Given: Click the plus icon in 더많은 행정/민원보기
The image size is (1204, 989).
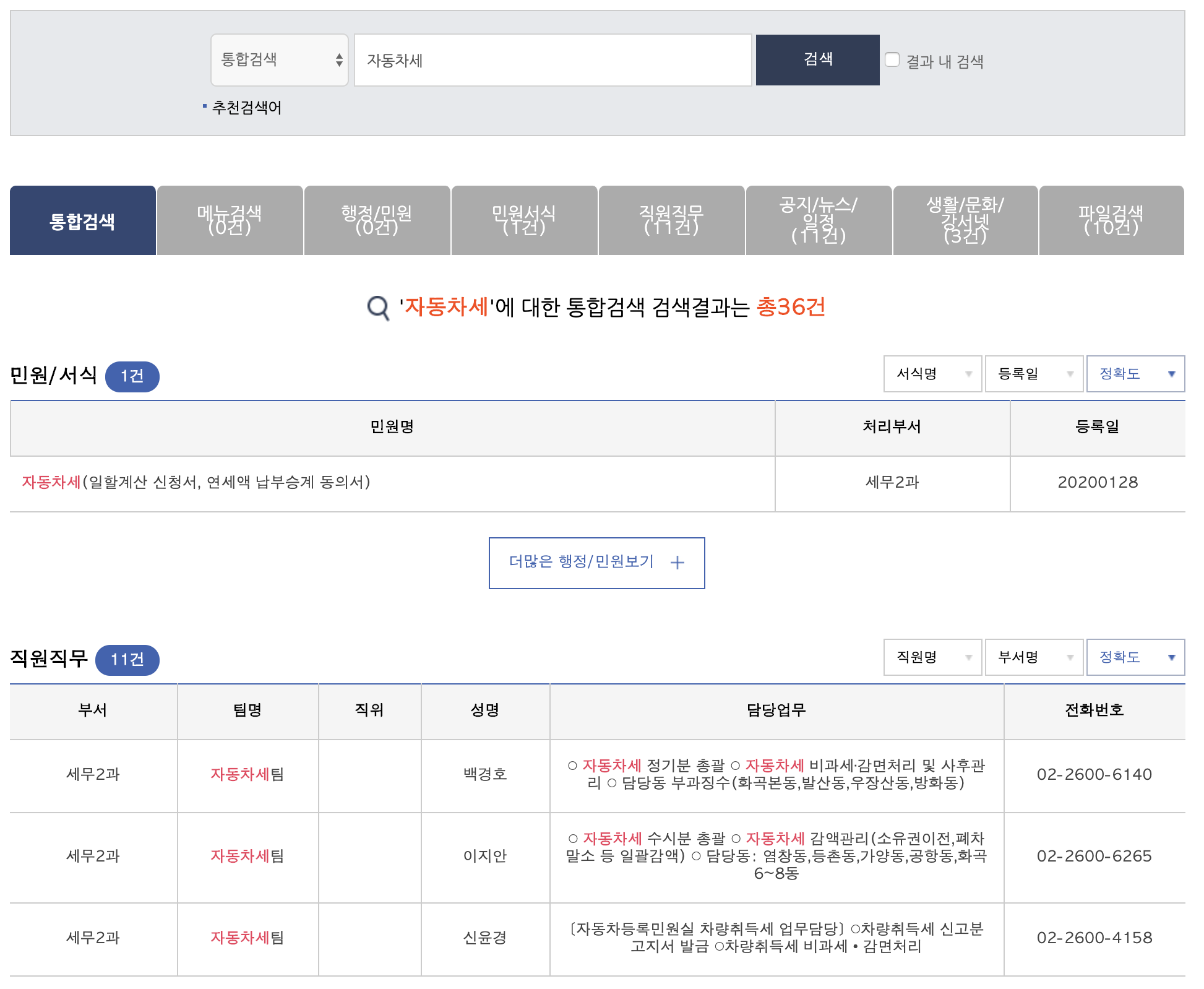Looking at the screenshot, I should pos(677,563).
